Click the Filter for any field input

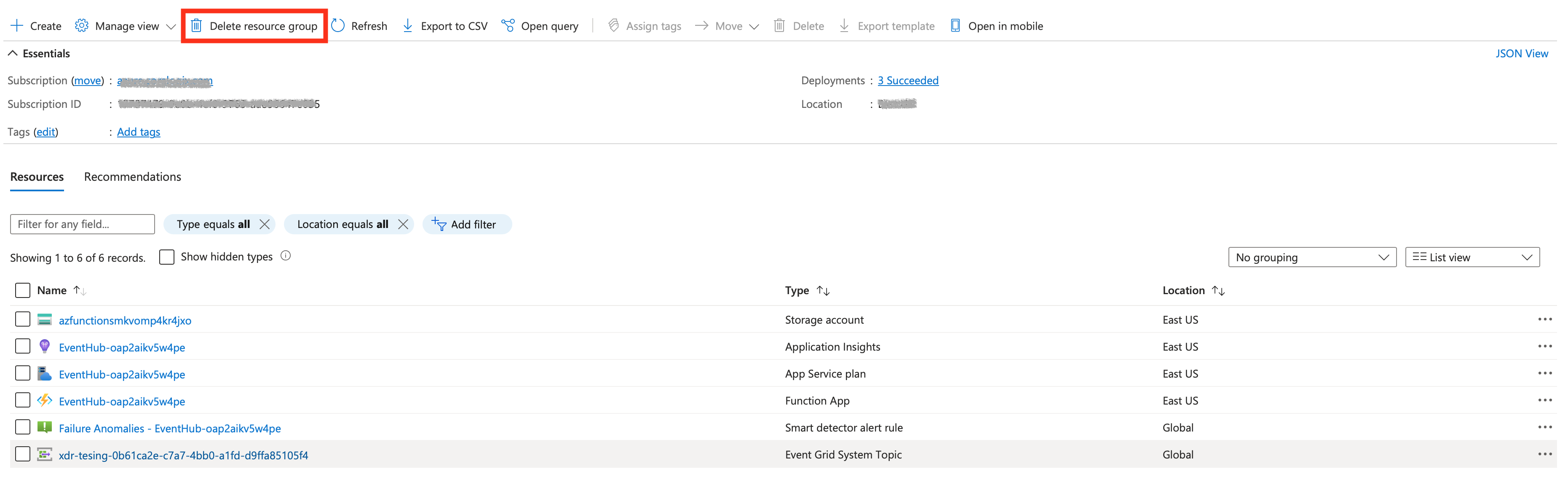click(x=82, y=224)
